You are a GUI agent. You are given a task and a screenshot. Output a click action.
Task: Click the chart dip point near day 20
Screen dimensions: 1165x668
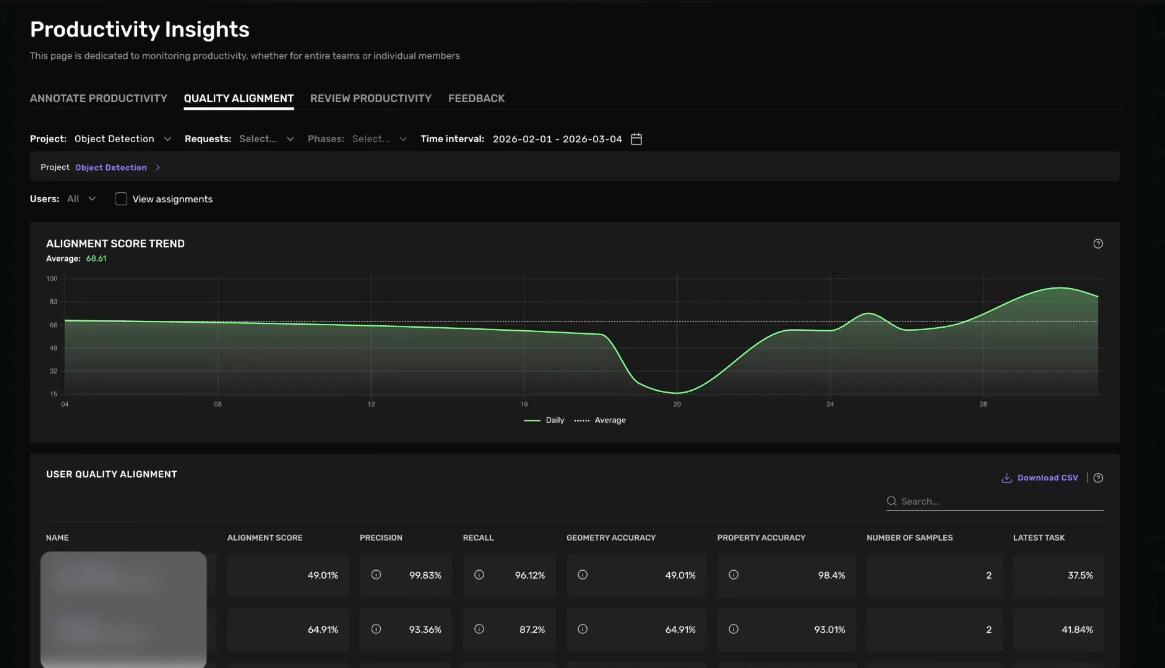click(x=677, y=393)
